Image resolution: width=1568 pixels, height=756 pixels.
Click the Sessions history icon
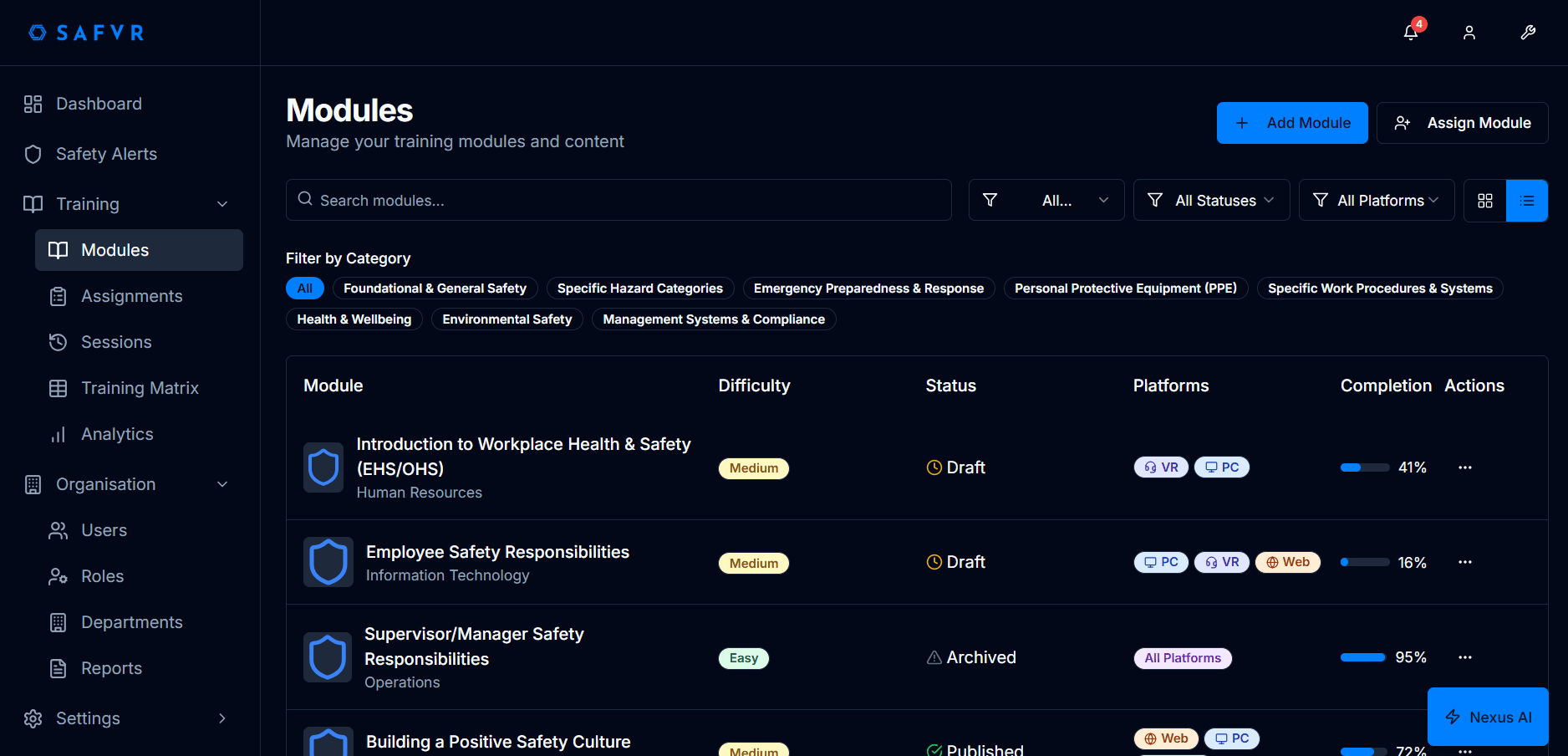(58, 342)
